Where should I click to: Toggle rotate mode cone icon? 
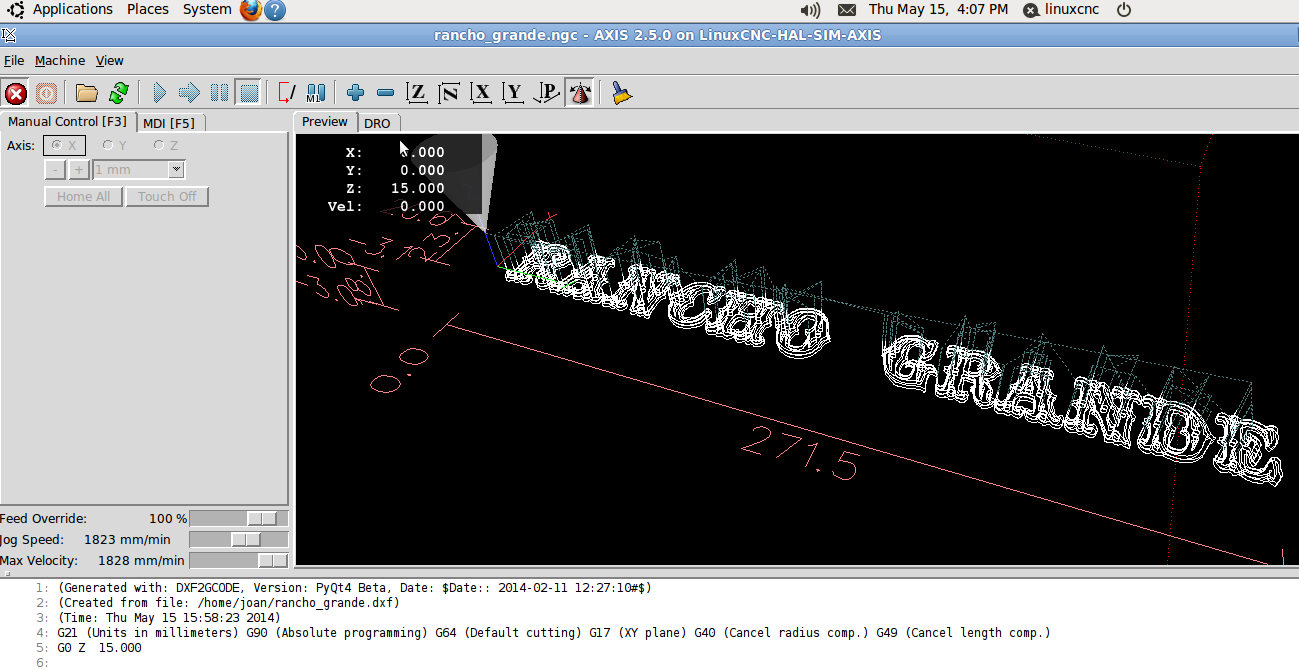point(579,94)
